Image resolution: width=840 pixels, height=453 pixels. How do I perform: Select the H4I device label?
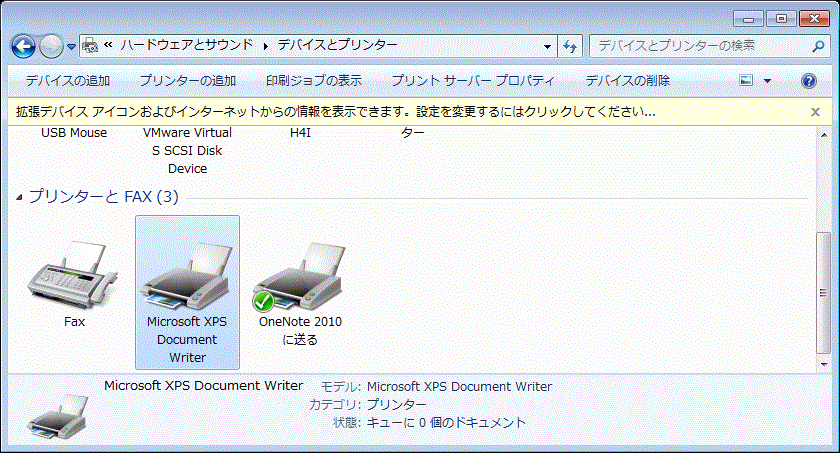[301, 133]
